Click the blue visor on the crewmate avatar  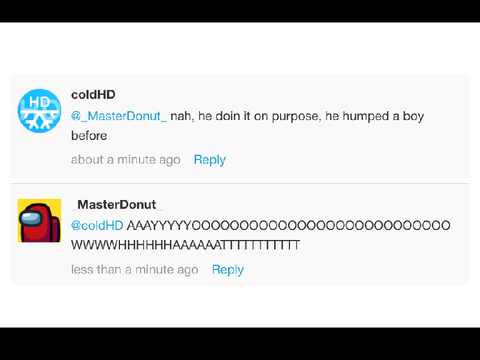(x=31, y=219)
